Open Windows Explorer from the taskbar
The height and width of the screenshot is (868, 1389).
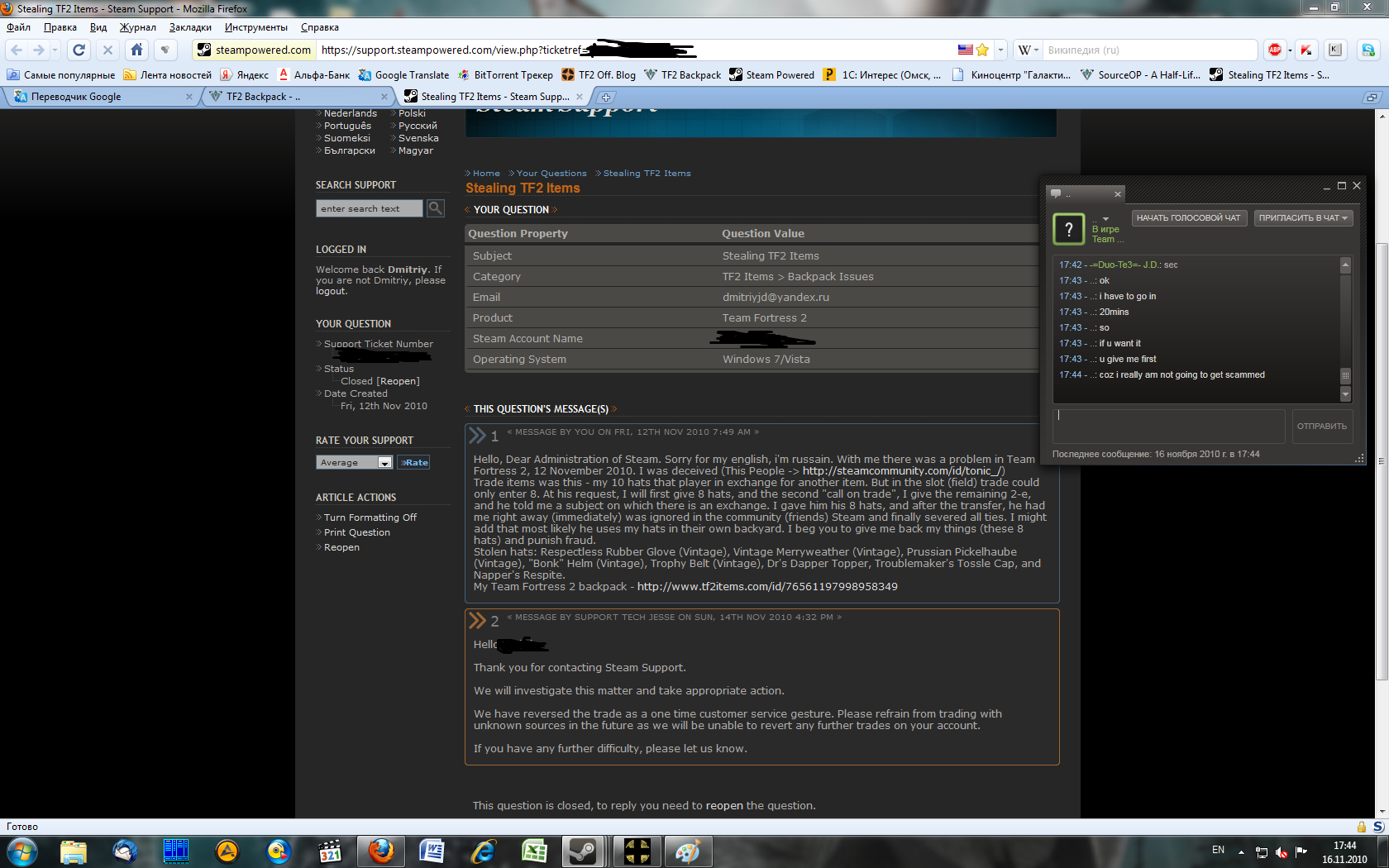coord(74,851)
